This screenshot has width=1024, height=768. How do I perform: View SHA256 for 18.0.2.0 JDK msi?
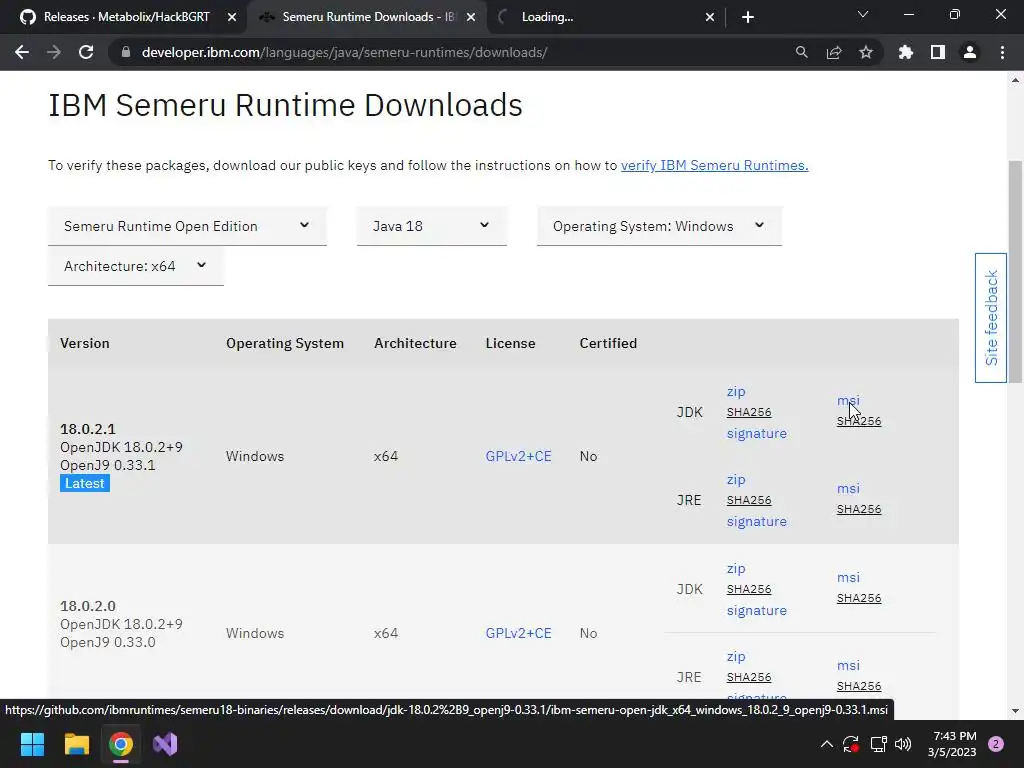tap(859, 598)
